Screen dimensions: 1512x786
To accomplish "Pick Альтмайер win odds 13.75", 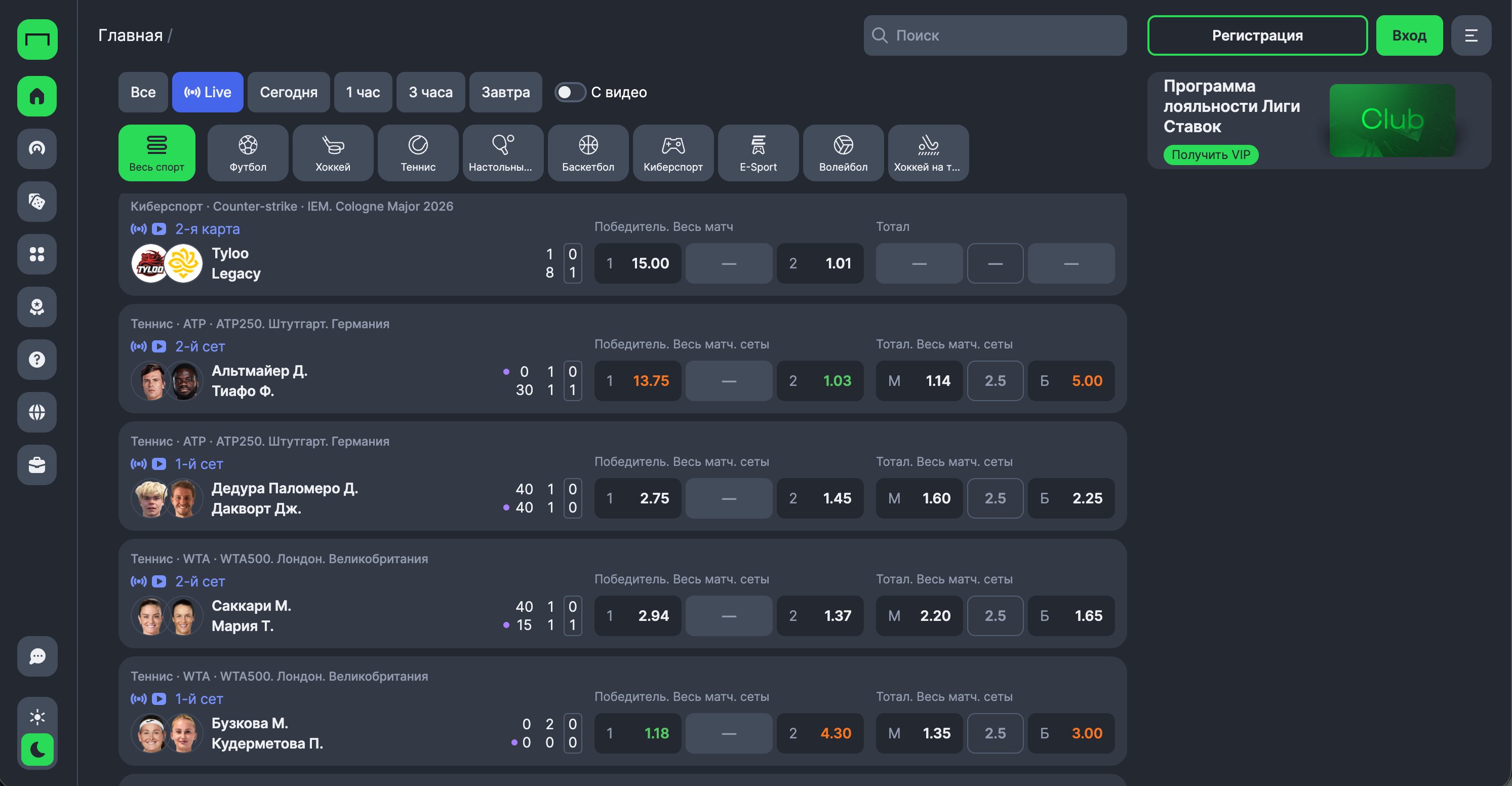I will 638,381.
